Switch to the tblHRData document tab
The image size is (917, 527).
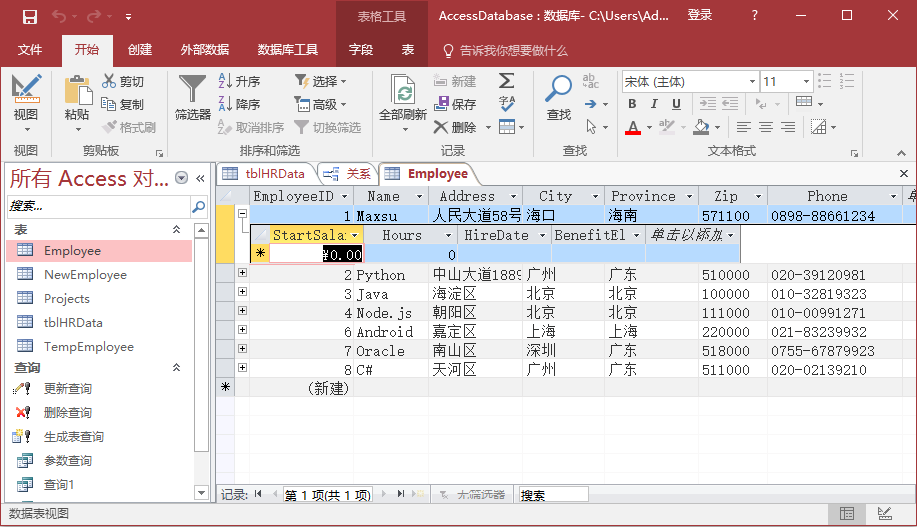(x=266, y=173)
